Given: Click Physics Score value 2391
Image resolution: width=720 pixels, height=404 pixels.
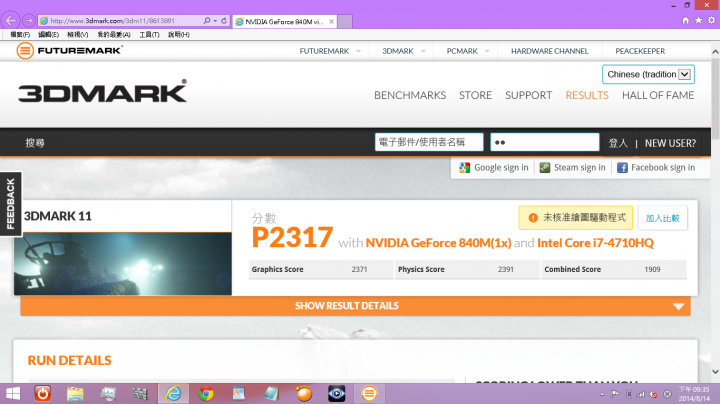Looking at the screenshot, I should [x=506, y=269].
